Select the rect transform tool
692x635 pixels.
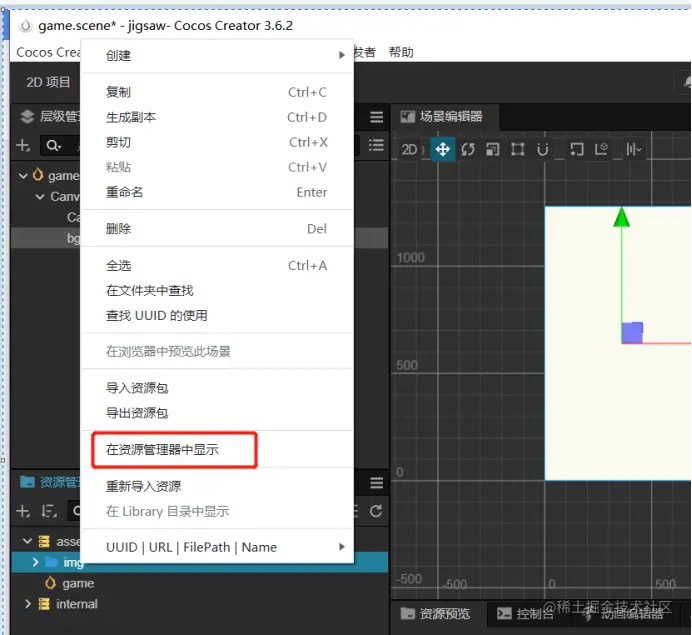pos(518,150)
